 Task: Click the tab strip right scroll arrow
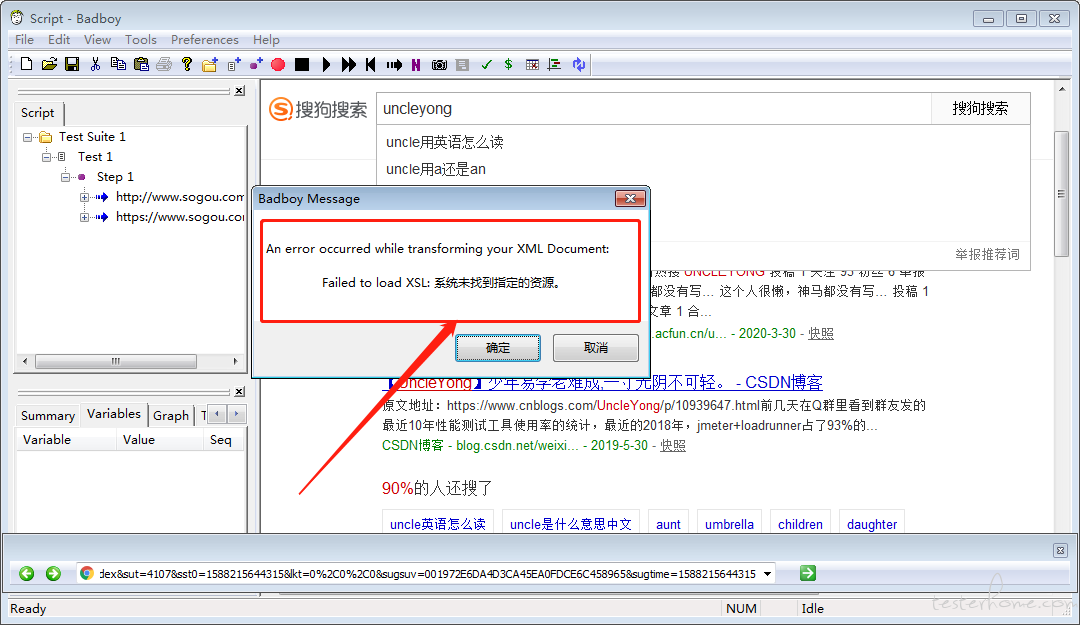236,414
